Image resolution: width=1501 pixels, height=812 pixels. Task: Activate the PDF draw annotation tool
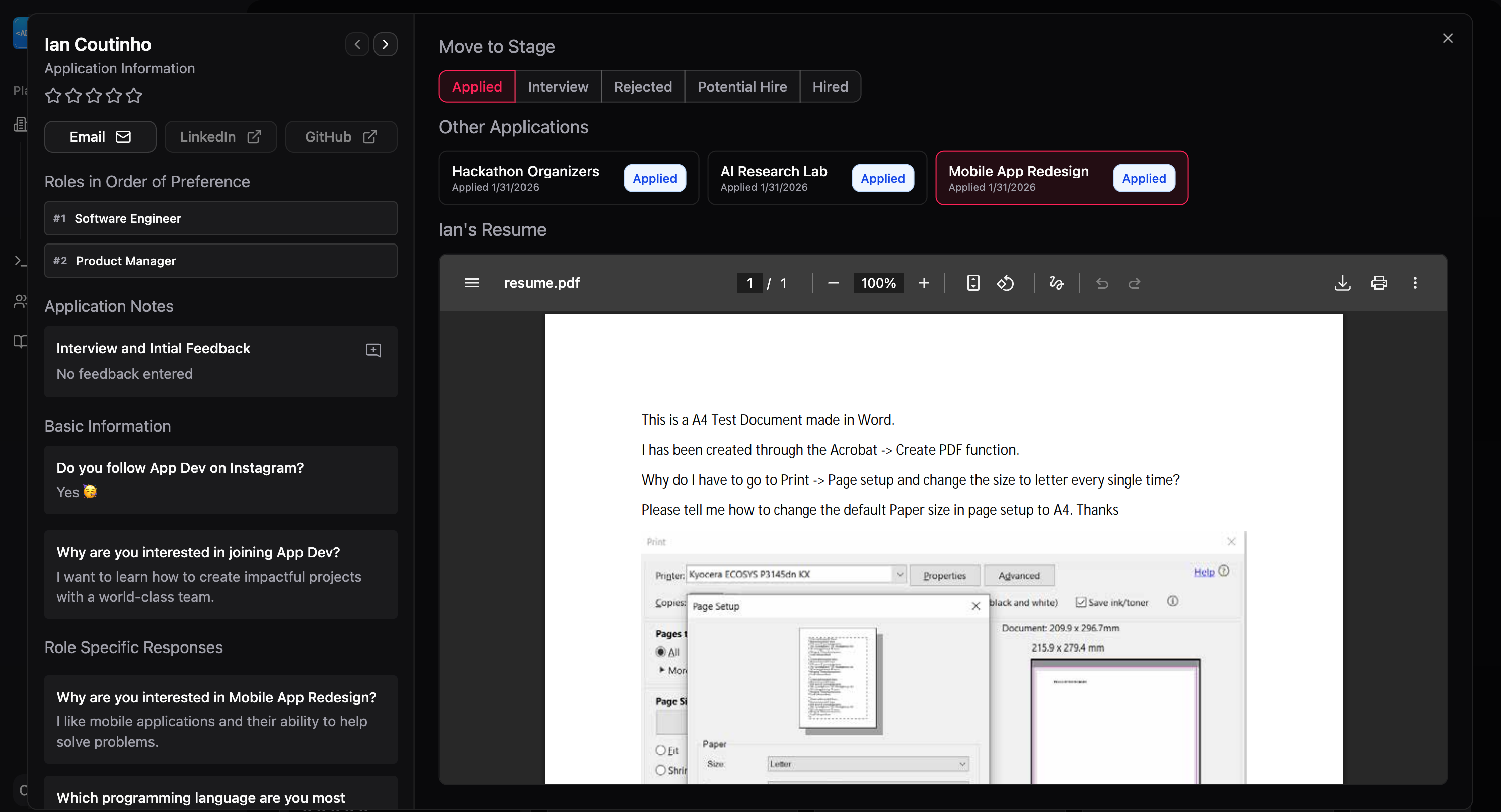[x=1056, y=283]
